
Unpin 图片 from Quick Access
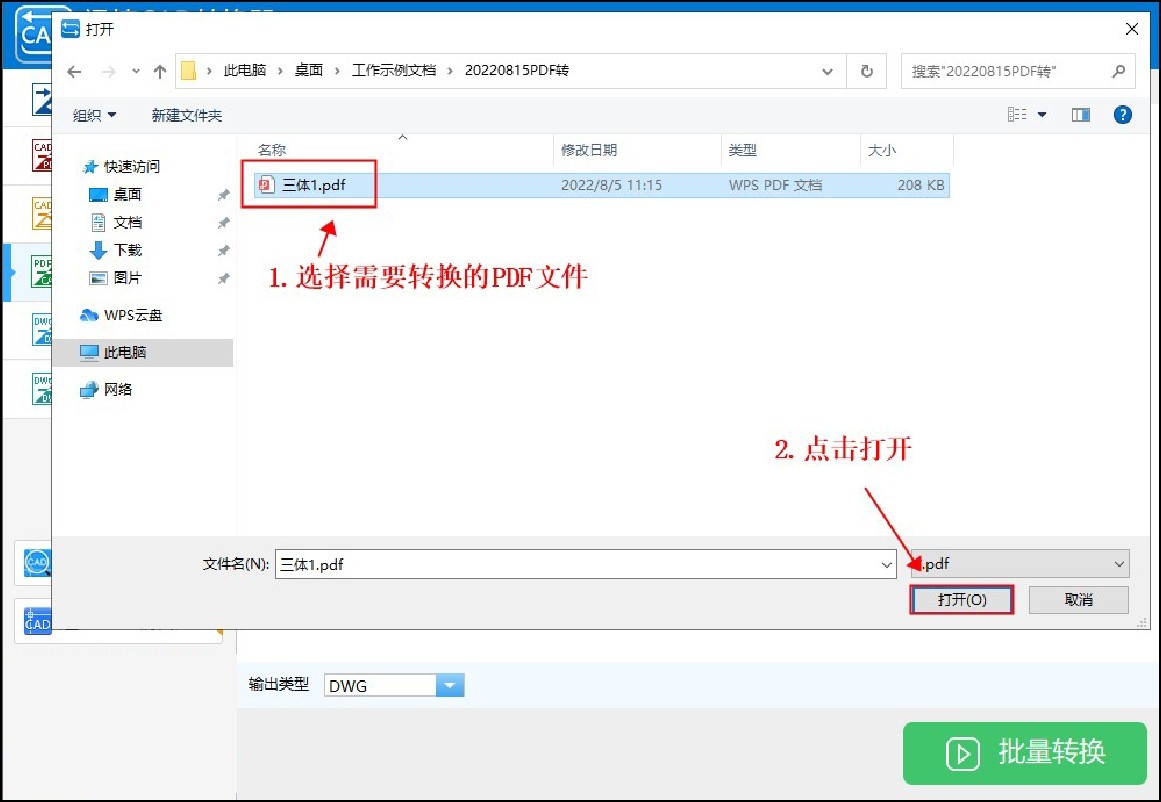point(222,279)
